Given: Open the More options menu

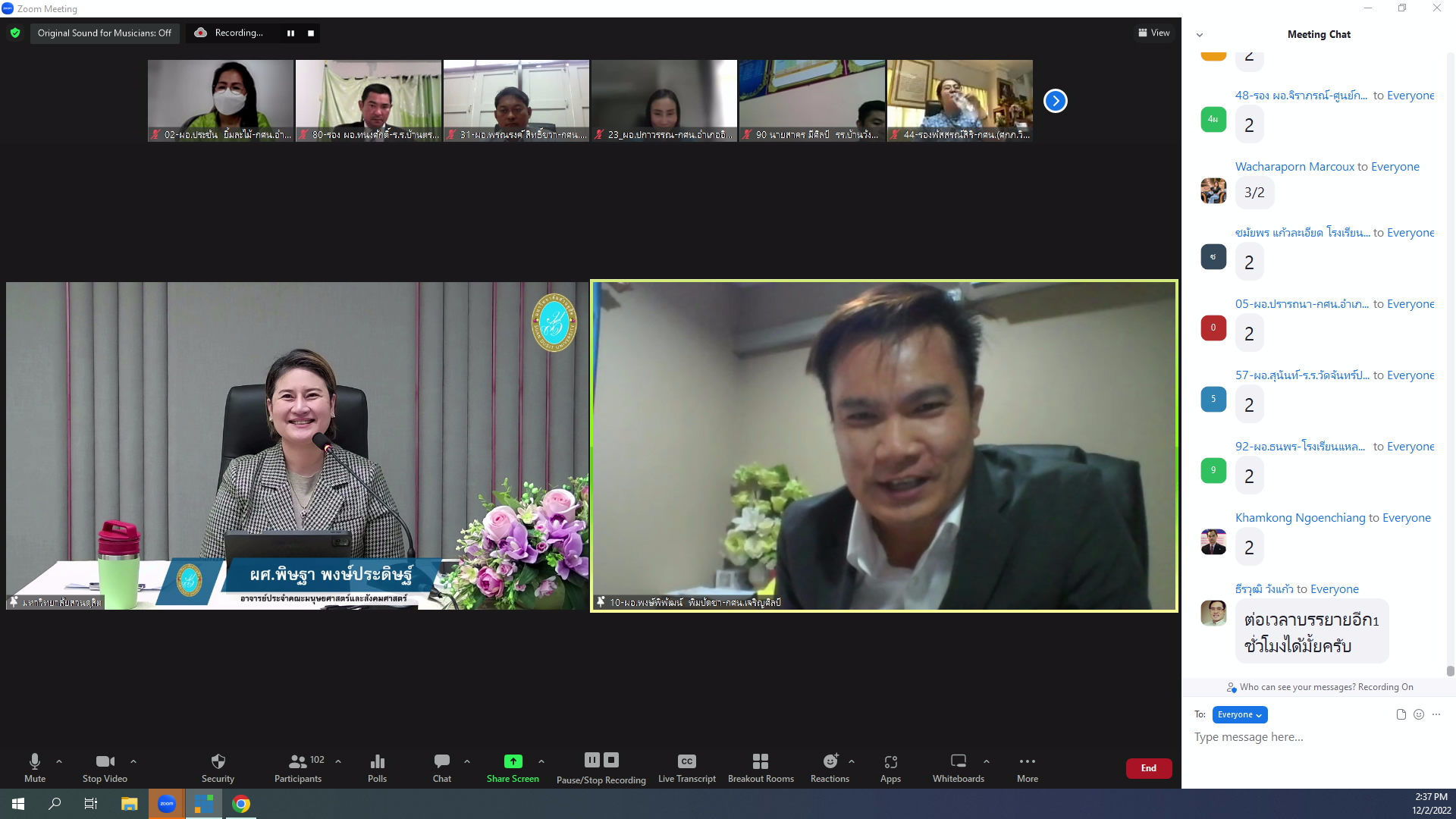Looking at the screenshot, I should coord(1027,761).
